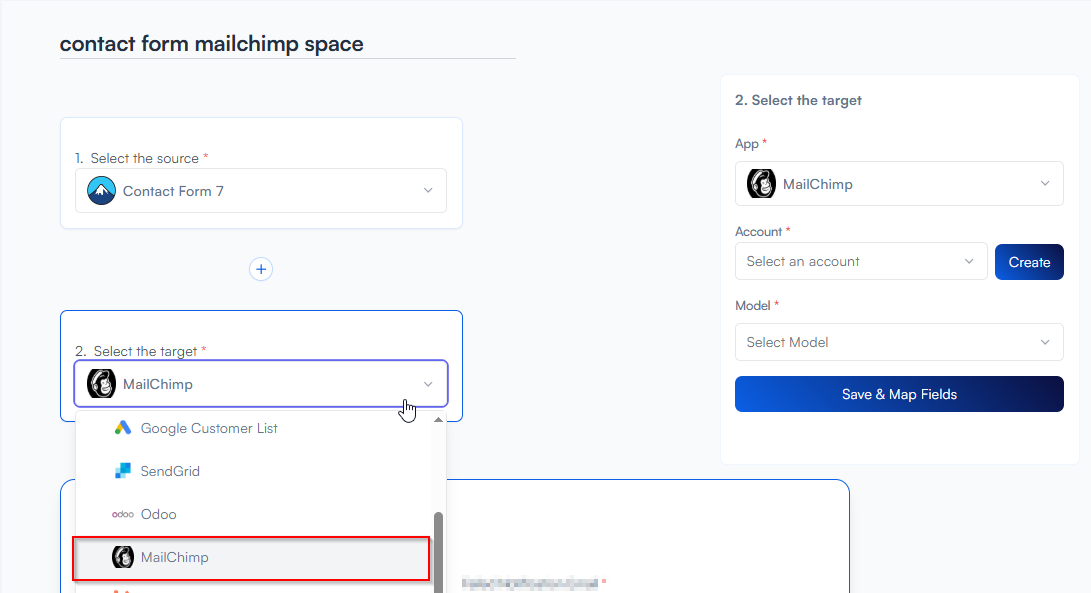Click MailChimp logo in the App field

point(762,184)
